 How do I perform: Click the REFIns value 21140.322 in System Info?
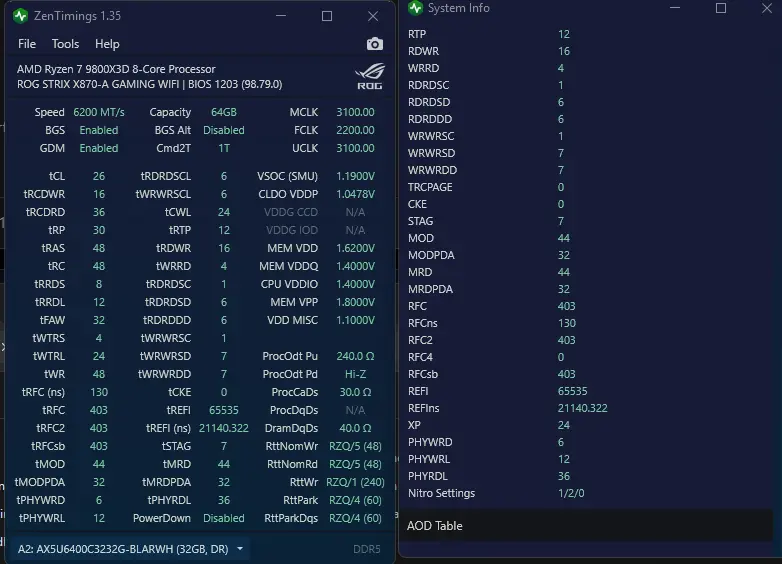582,408
